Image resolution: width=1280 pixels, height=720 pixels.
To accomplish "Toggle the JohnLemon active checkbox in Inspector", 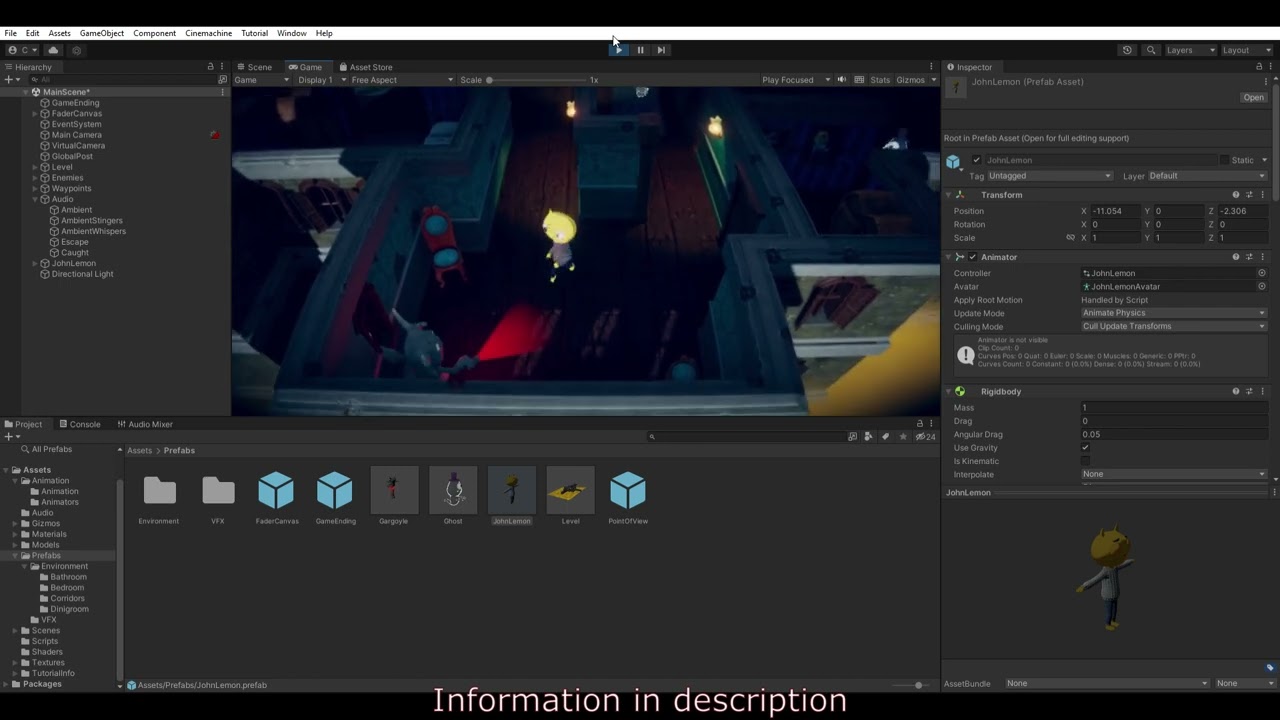I will 977,160.
